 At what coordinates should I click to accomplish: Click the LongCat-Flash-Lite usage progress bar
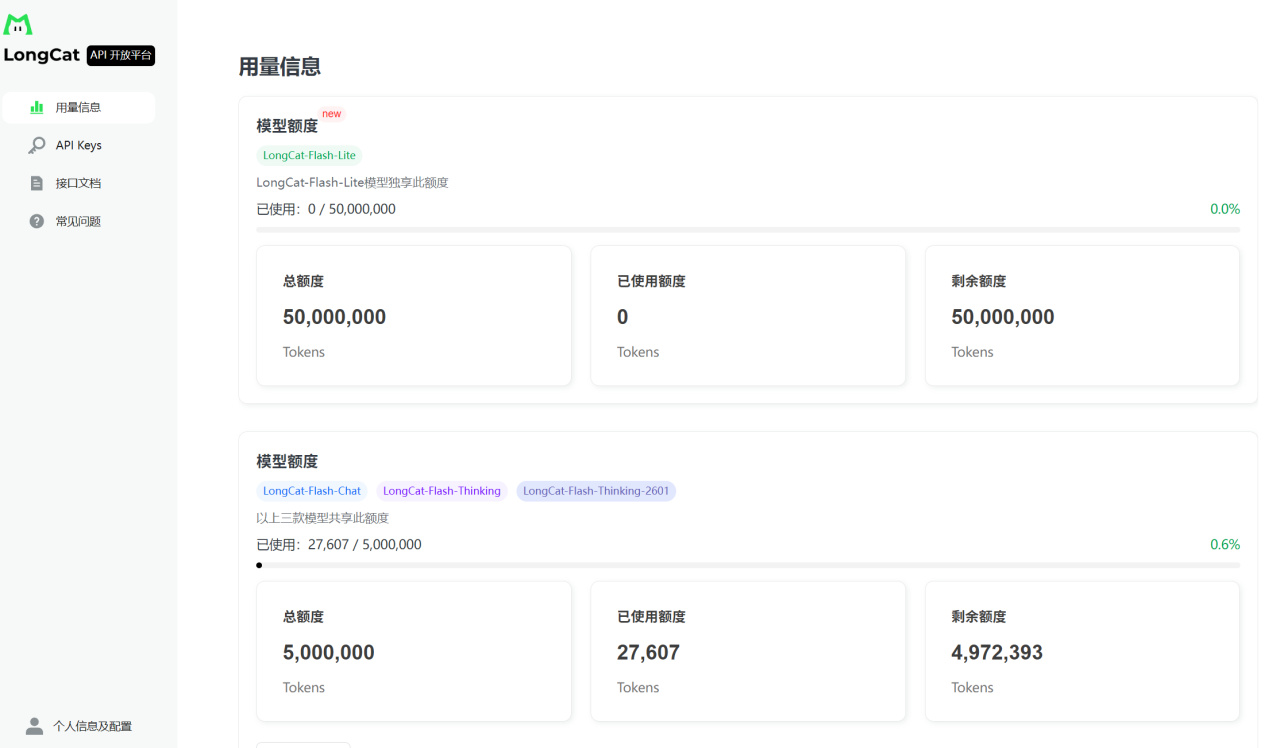[x=748, y=230]
